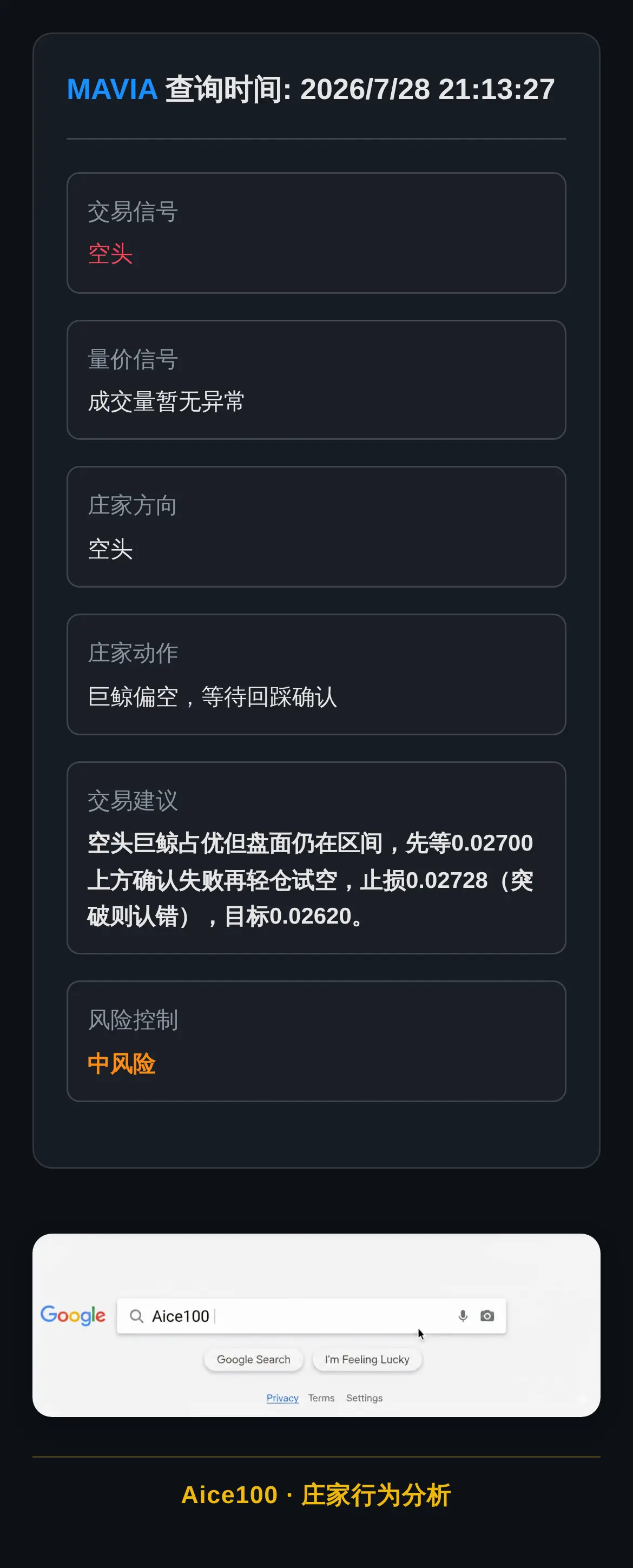Select the 量价信号 card
The image size is (633, 1568).
pos(316,380)
